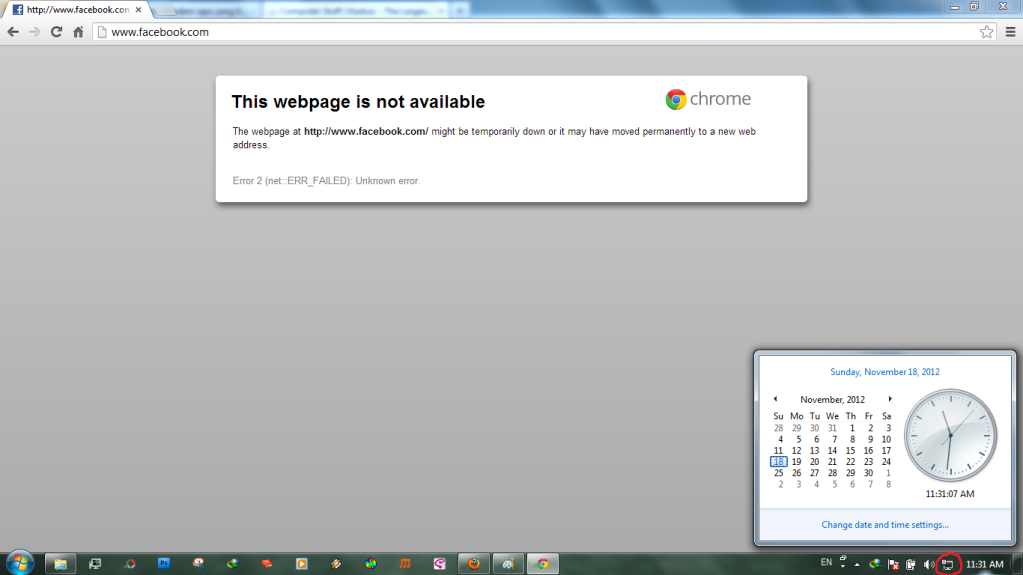Open the Photoshop taskbar icon

click(x=164, y=563)
